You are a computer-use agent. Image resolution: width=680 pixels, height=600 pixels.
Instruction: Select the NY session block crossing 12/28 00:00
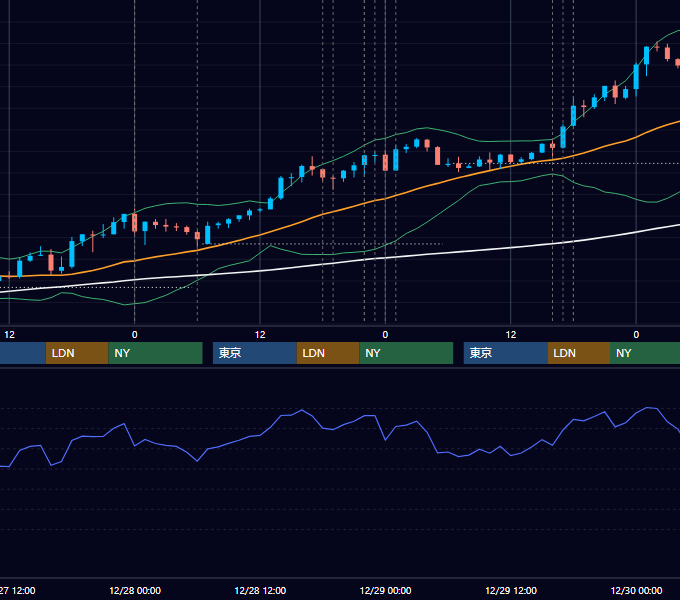(155, 353)
